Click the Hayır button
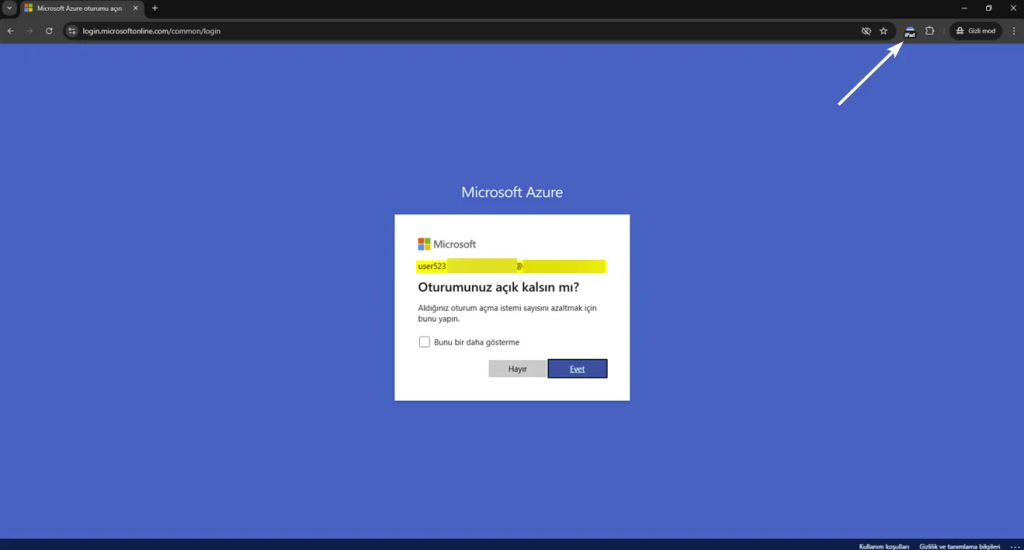1024x550 pixels. pyautogui.click(x=517, y=369)
